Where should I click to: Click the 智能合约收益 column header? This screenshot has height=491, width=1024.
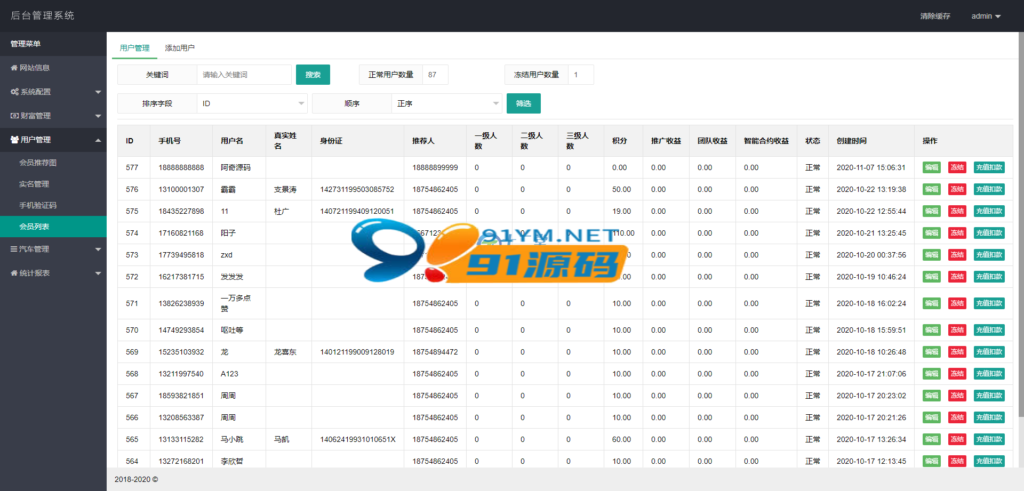coord(766,140)
